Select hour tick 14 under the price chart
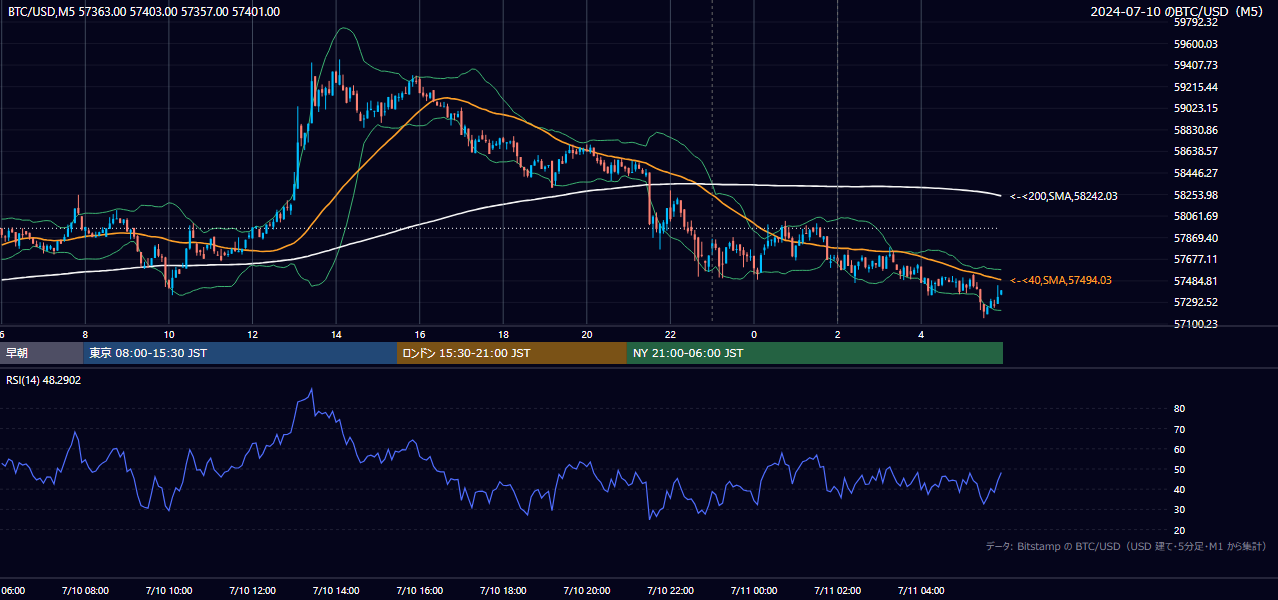 [x=336, y=334]
